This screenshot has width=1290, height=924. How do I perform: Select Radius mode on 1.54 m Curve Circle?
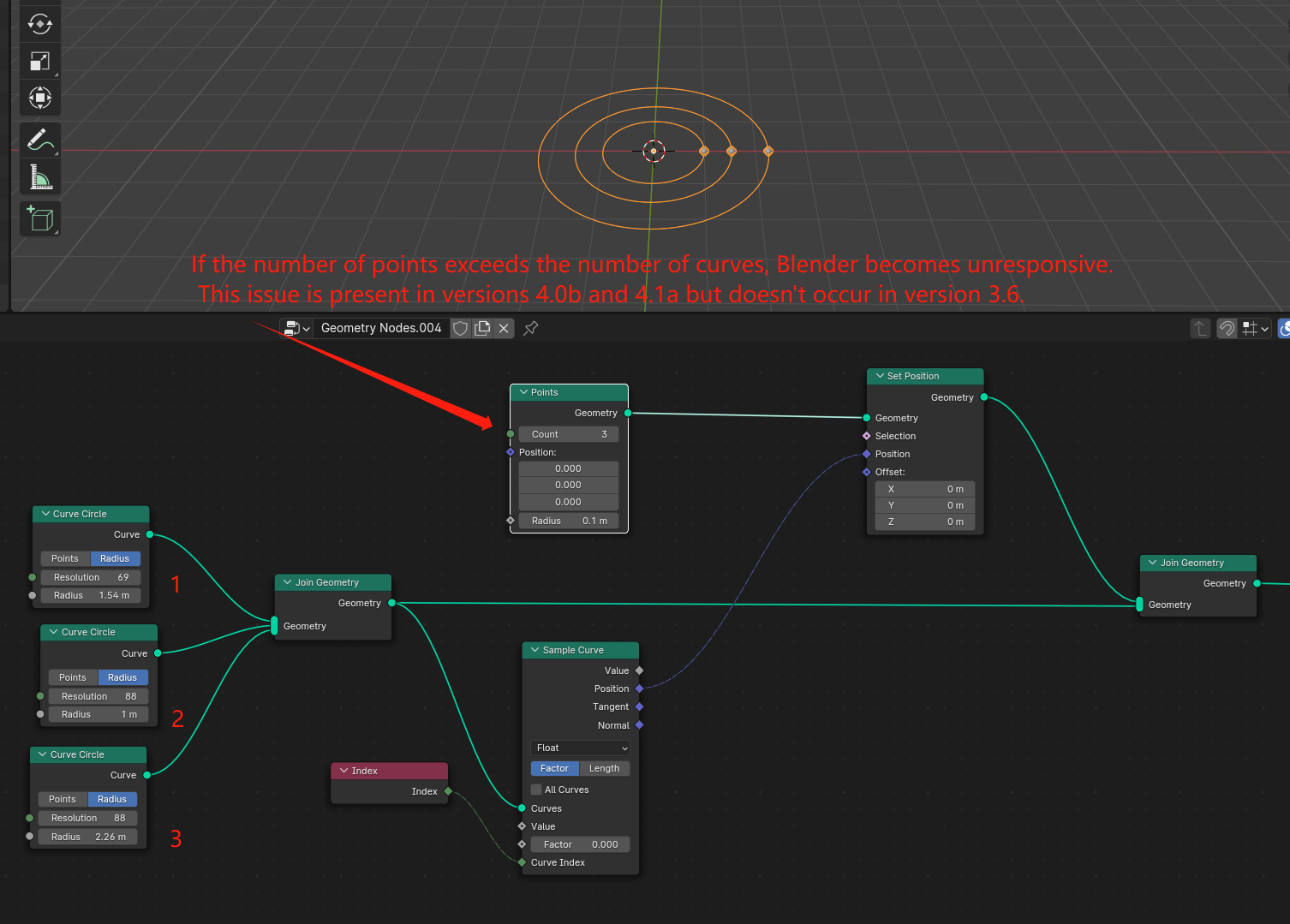(x=115, y=558)
